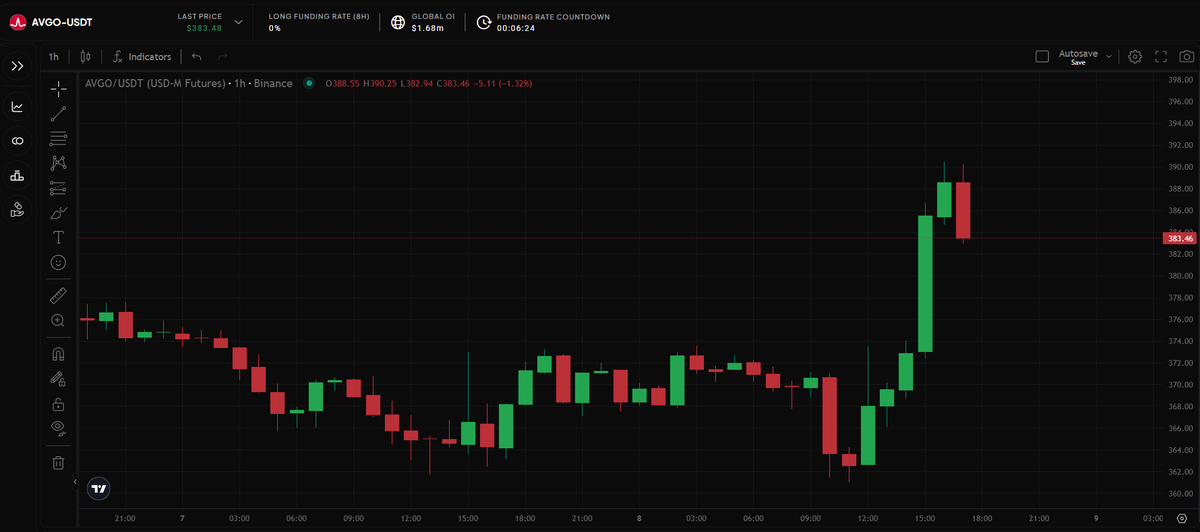Toggle stay in drawing mode
The width and height of the screenshot is (1200, 532).
pyautogui.click(x=58, y=379)
